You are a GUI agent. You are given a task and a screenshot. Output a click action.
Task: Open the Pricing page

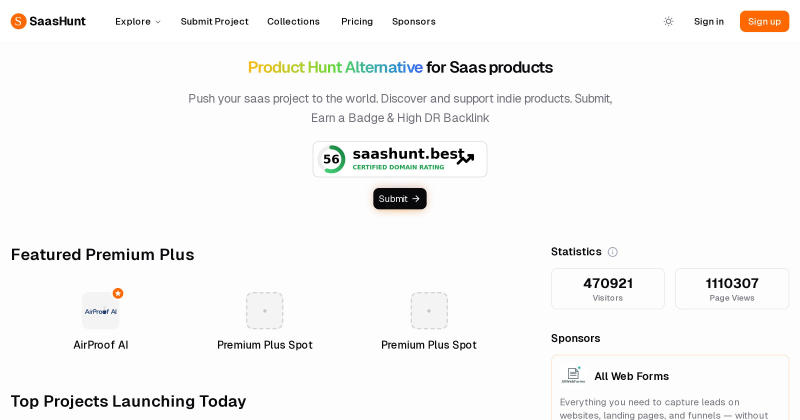pos(357,21)
